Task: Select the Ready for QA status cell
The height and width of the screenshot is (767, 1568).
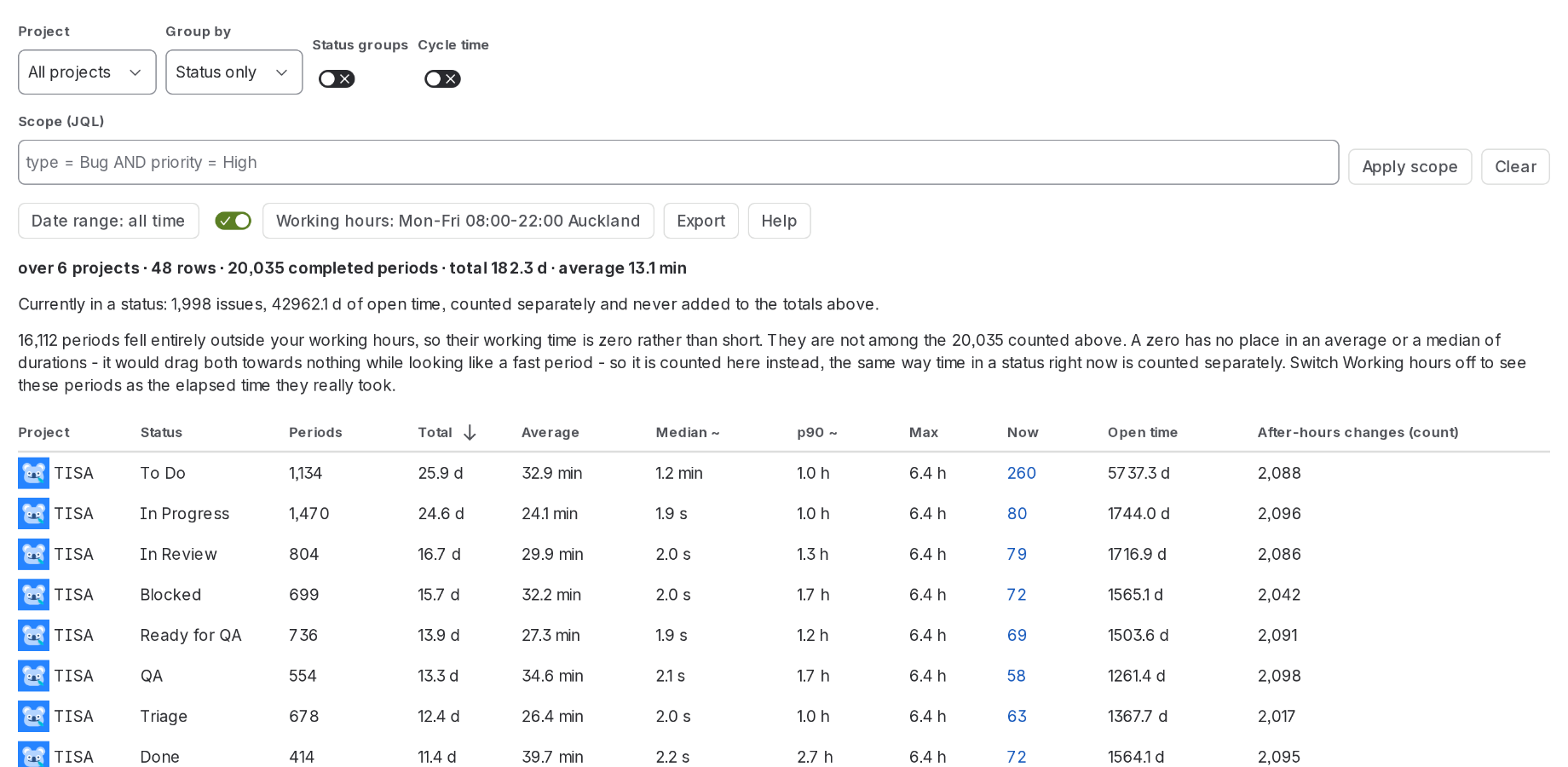Action: 191,636
